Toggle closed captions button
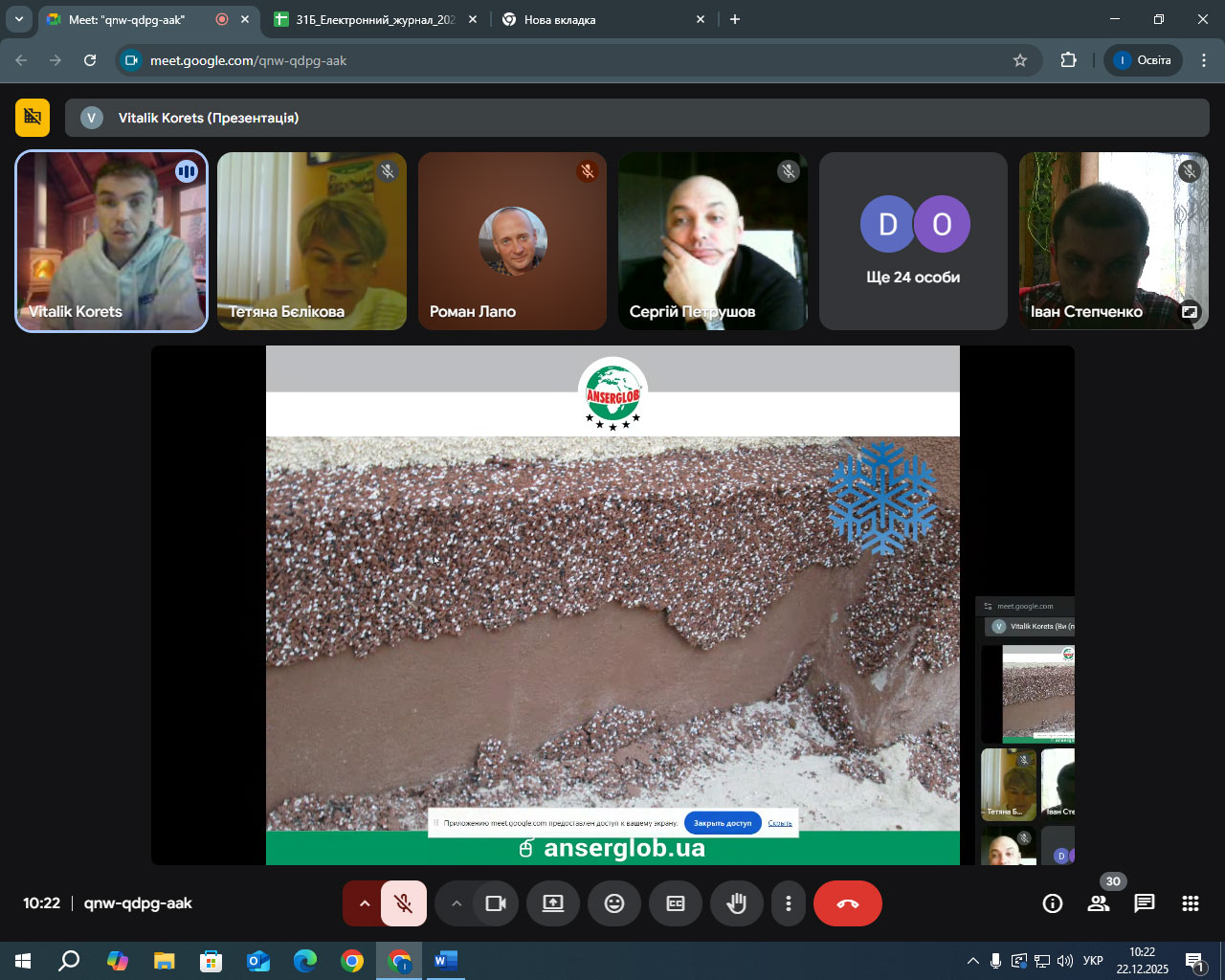1225x980 pixels. [676, 903]
